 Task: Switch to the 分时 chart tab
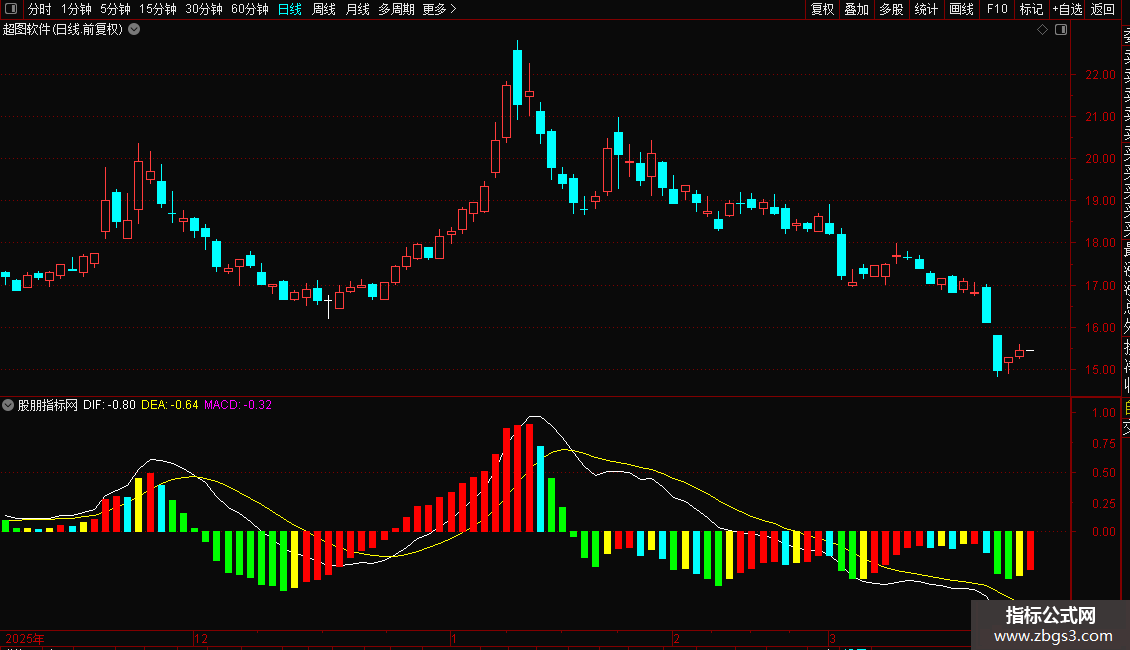(40, 9)
